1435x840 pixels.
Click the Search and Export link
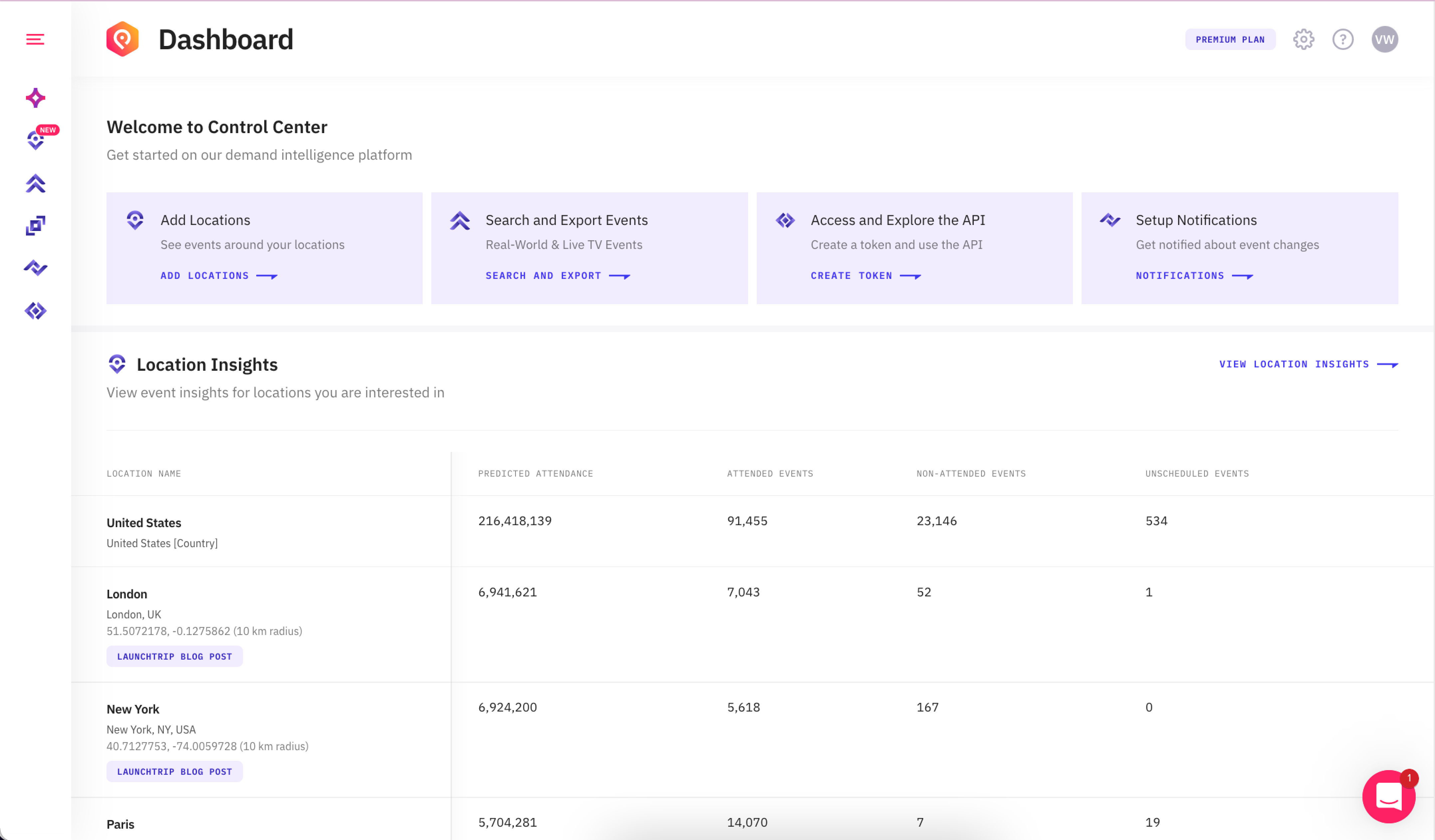(x=557, y=276)
